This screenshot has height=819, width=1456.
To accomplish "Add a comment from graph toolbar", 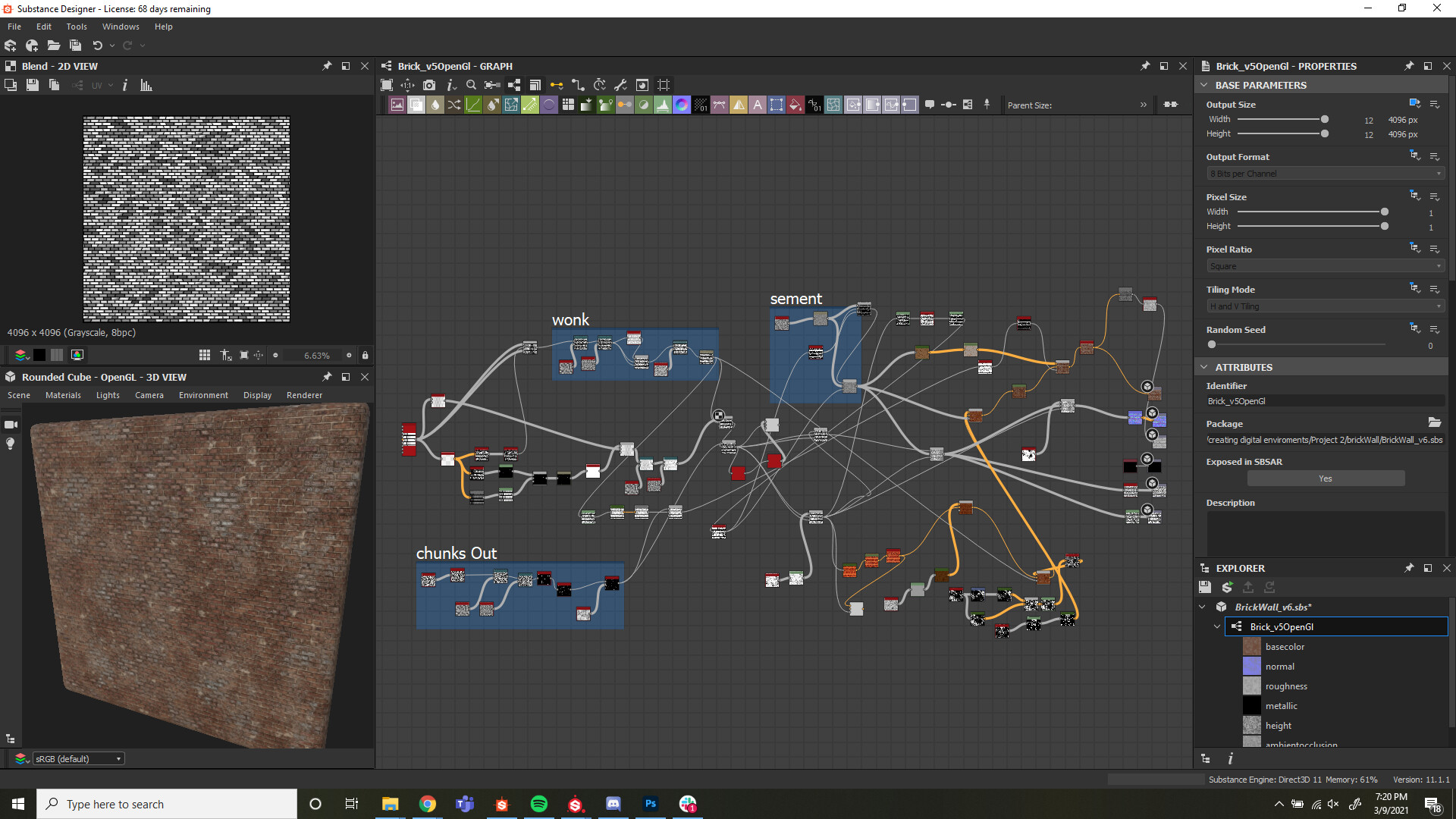I will [x=930, y=105].
